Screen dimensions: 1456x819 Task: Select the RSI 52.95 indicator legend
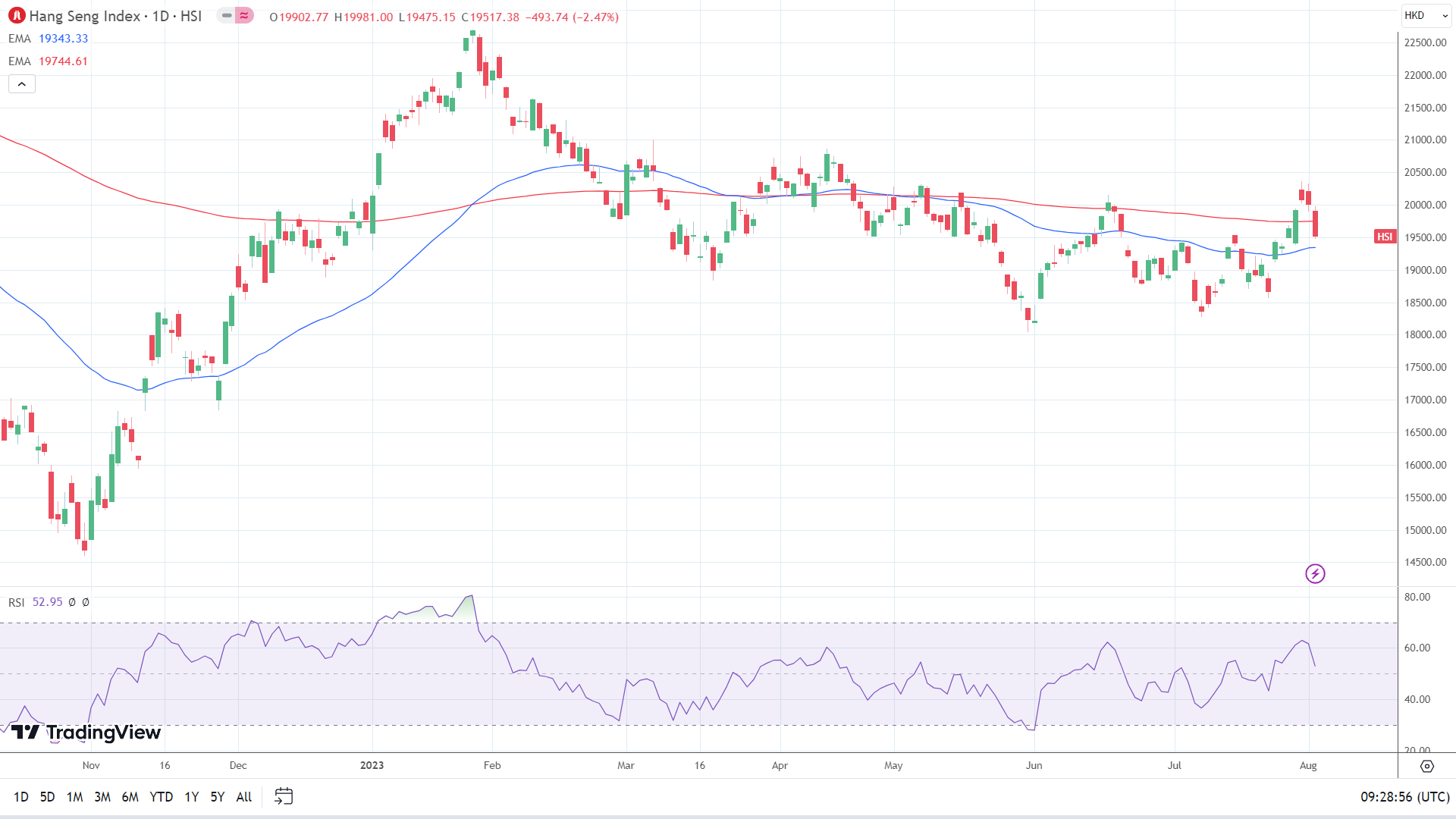pyautogui.click(x=36, y=602)
